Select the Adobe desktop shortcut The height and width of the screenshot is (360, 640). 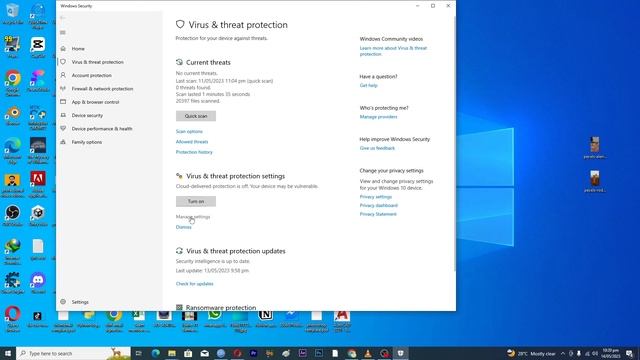(x=38, y=184)
